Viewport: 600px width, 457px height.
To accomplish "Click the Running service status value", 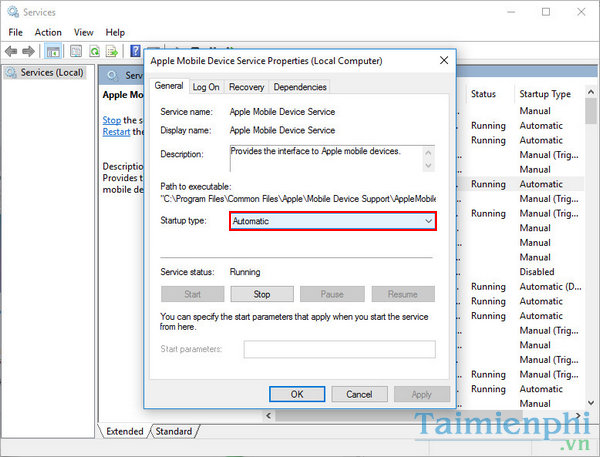I will click(245, 272).
